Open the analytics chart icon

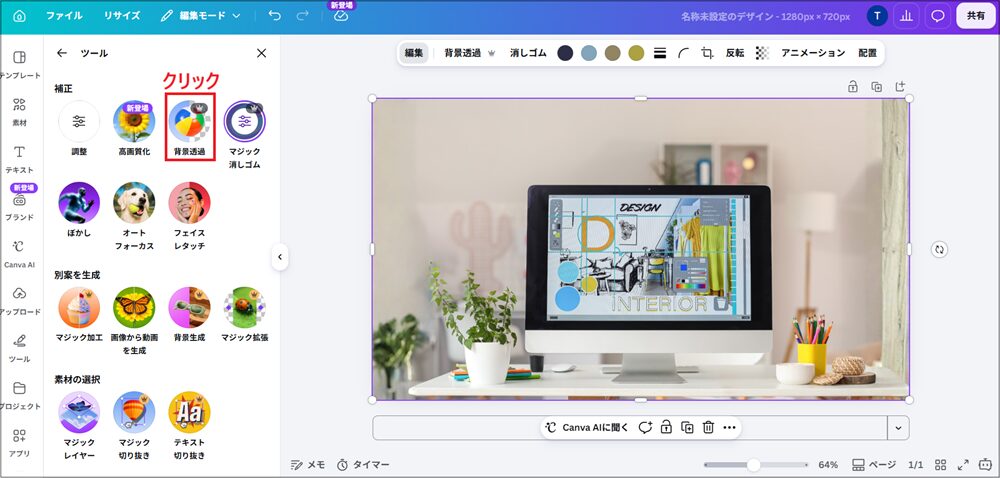click(x=906, y=16)
